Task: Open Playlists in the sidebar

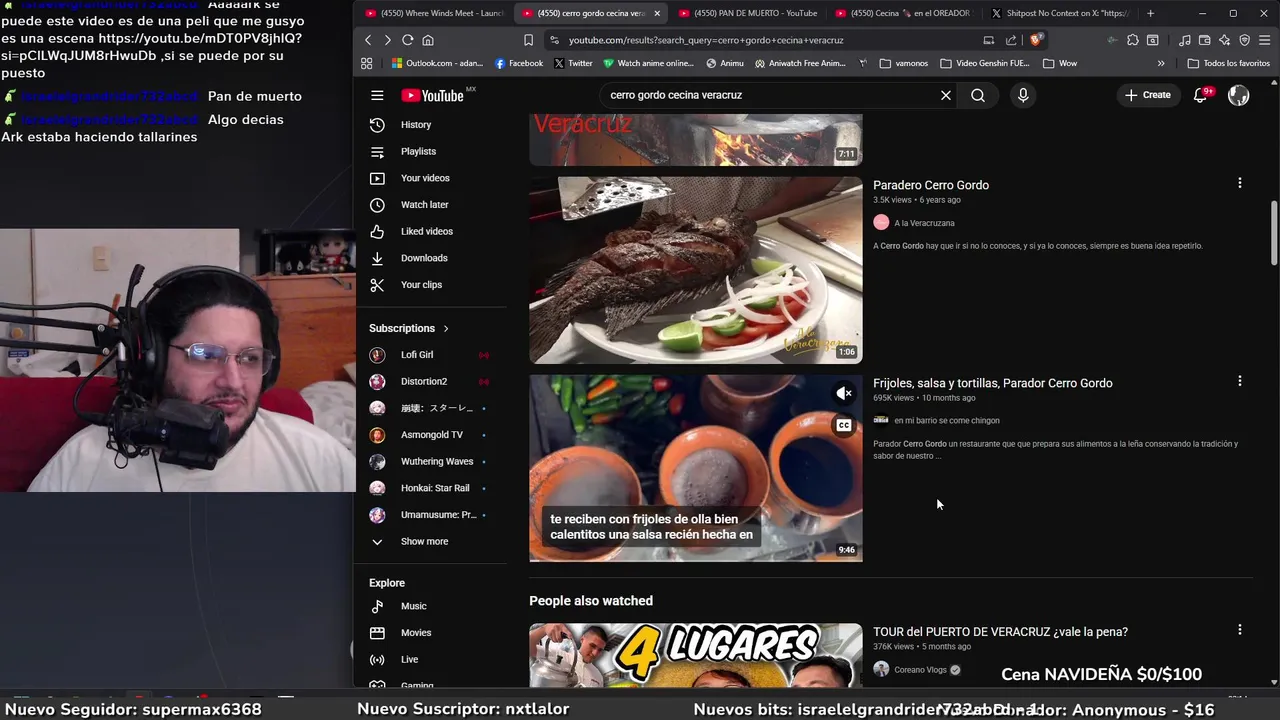Action: pos(418,151)
